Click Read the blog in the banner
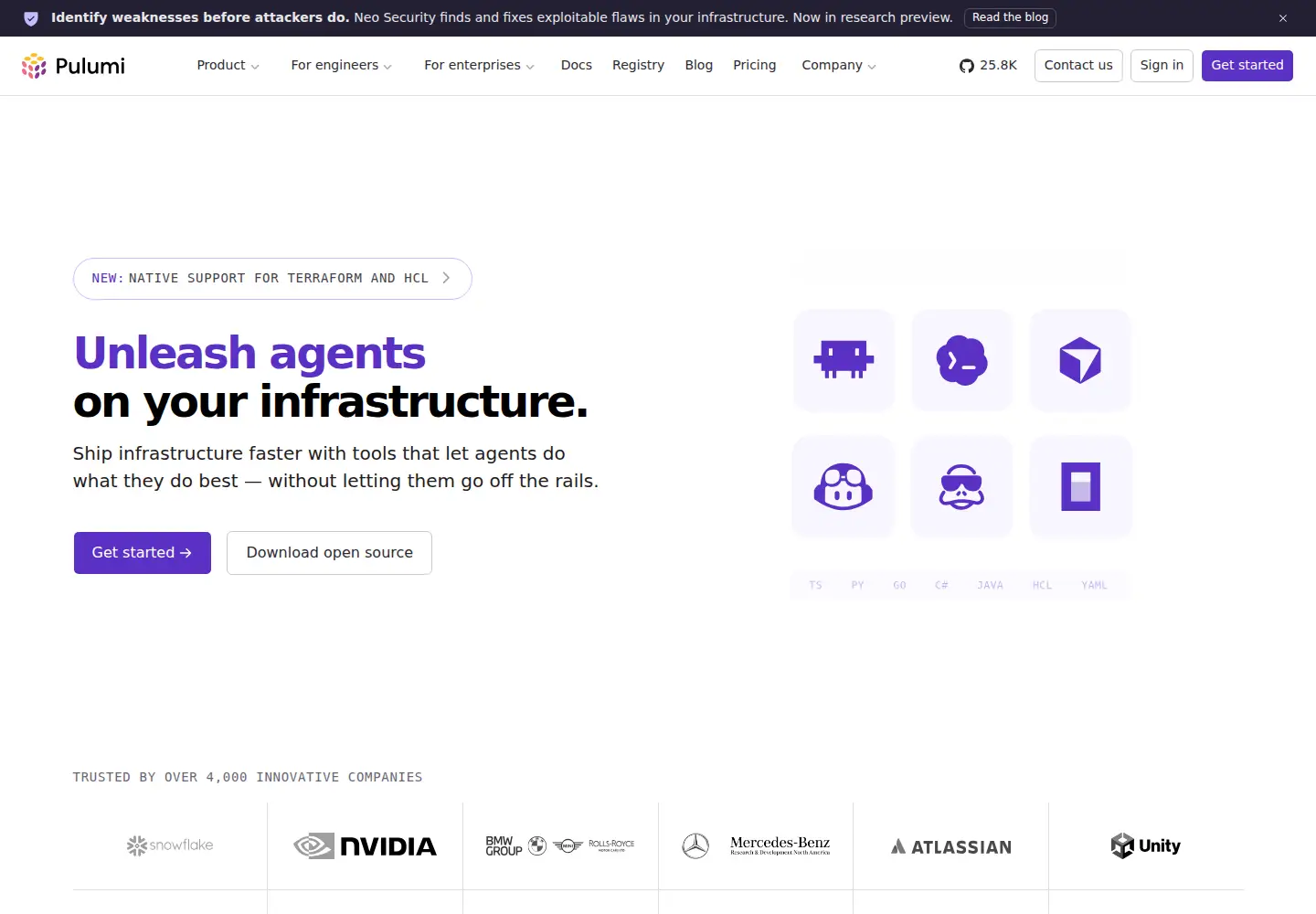1316x914 pixels. (1010, 18)
